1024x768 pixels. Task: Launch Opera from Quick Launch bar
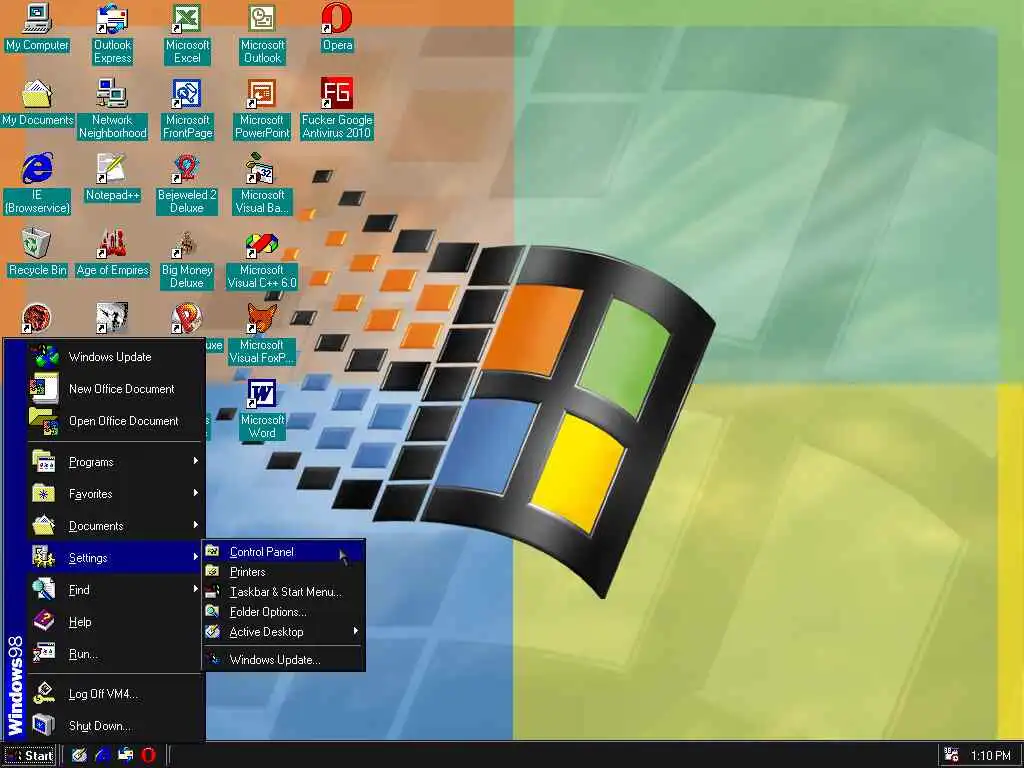pos(148,755)
